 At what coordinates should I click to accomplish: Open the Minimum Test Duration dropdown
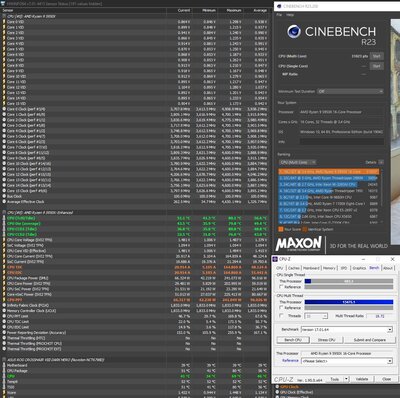click(x=350, y=91)
